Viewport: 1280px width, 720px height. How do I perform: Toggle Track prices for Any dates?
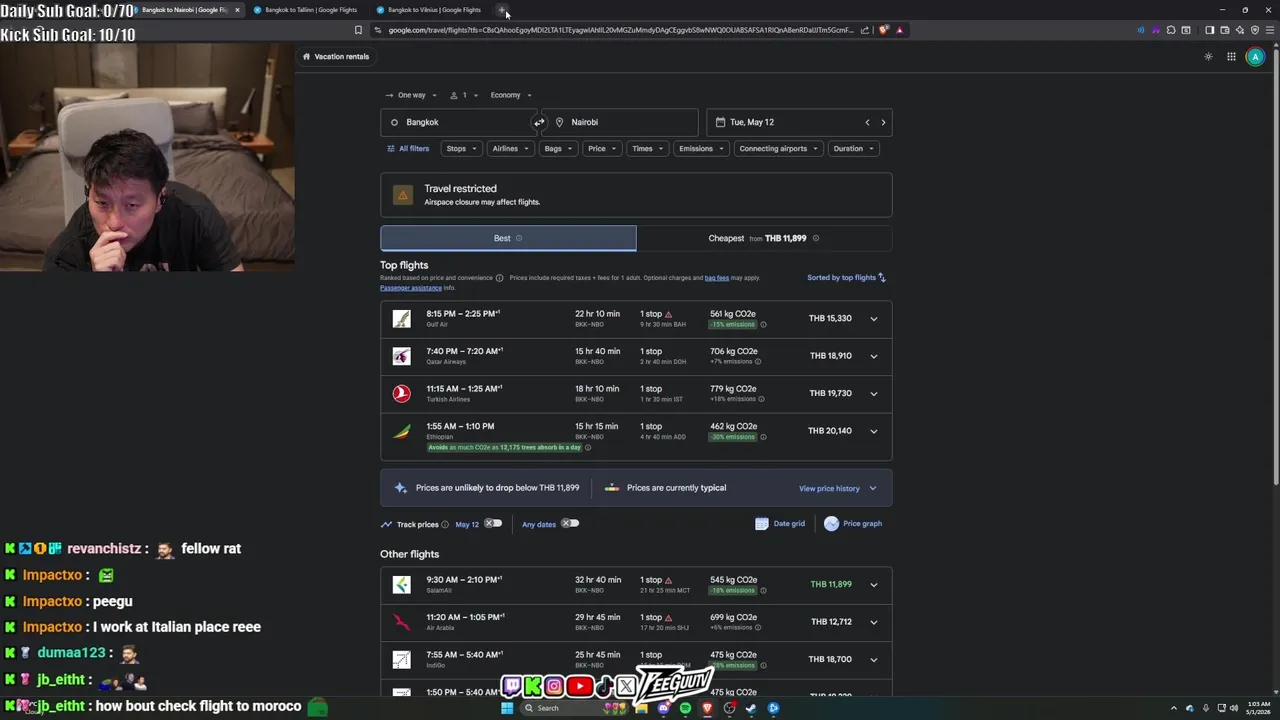coord(570,524)
